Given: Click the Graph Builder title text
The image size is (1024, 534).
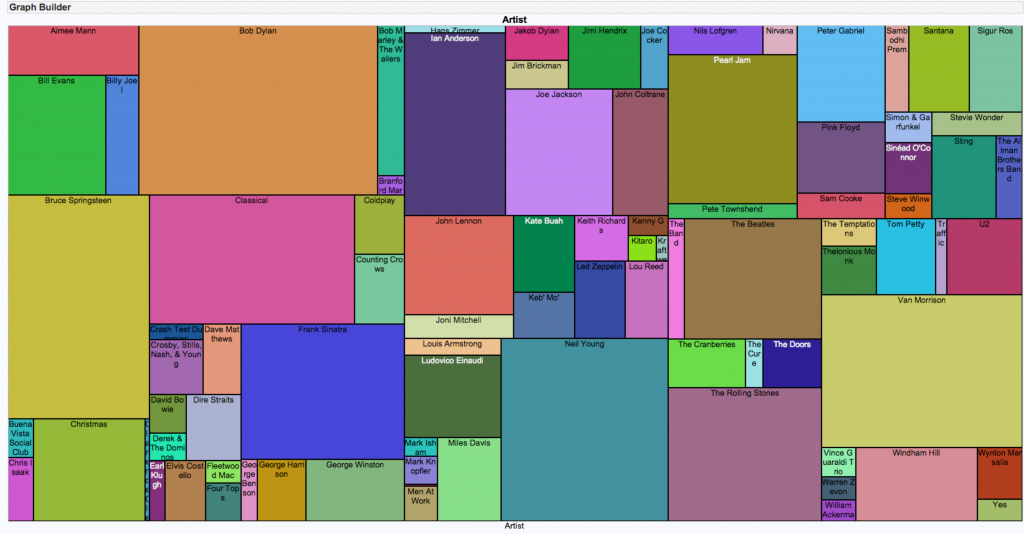Looking at the screenshot, I should [x=40, y=7].
